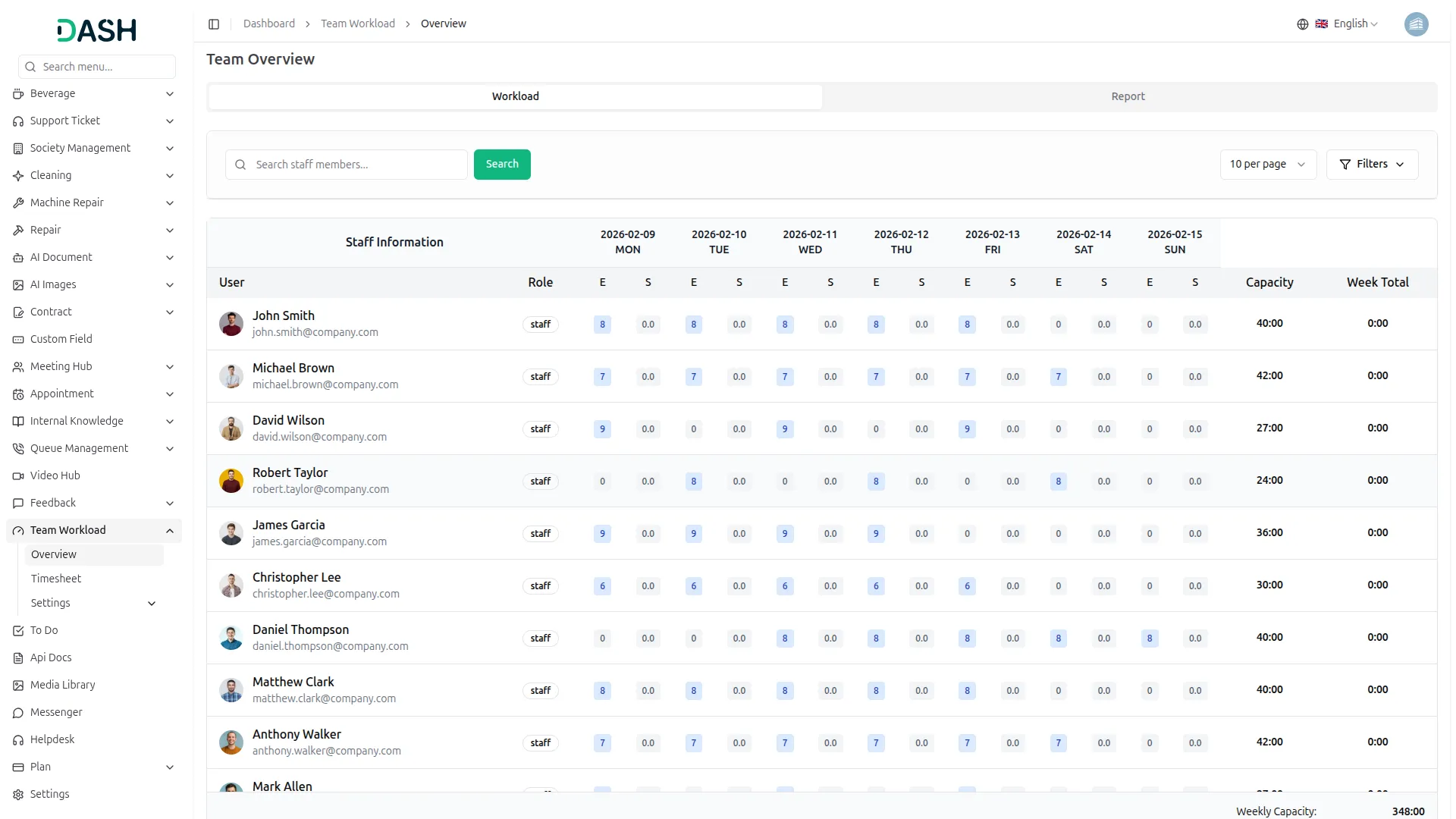1456x819 pixels.
Task: Switch to the Report tab
Action: click(1128, 97)
